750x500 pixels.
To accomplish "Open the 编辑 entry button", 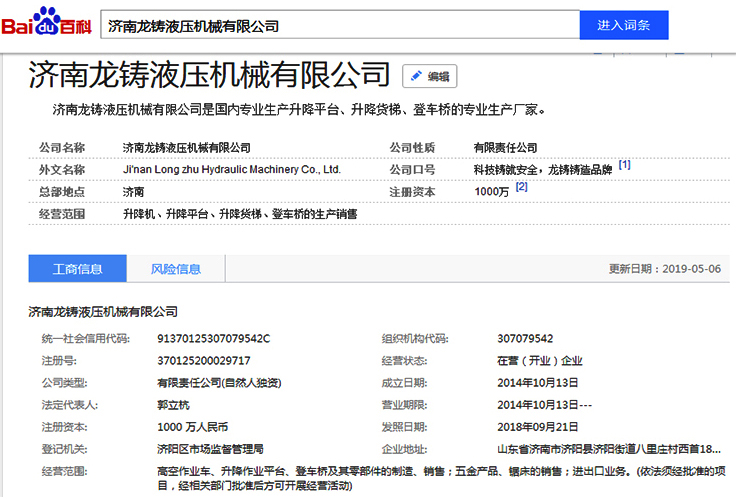I will click(x=430, y=76).
